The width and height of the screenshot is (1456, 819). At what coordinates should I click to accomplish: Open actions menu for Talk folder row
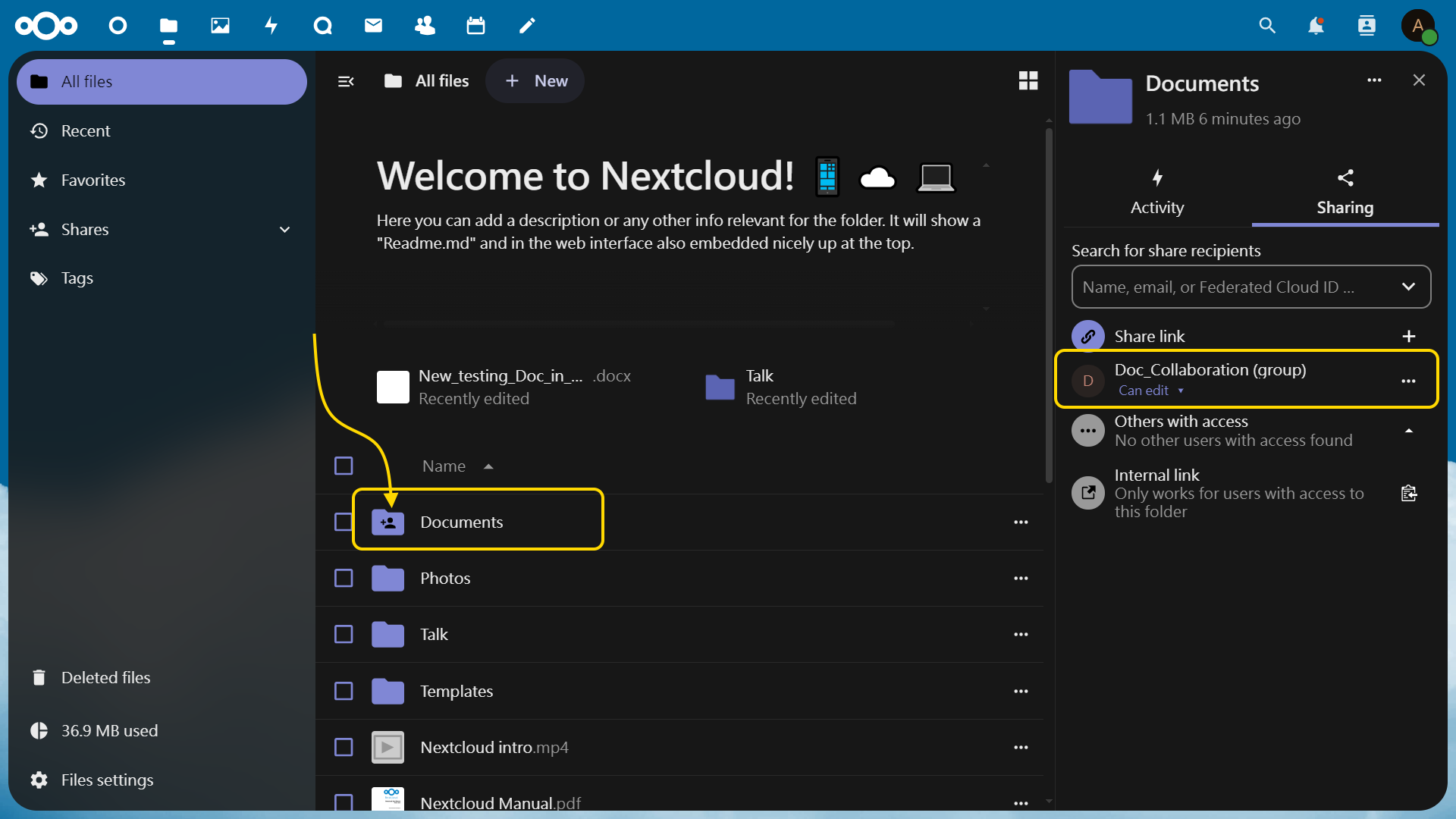coord(1021,634)
